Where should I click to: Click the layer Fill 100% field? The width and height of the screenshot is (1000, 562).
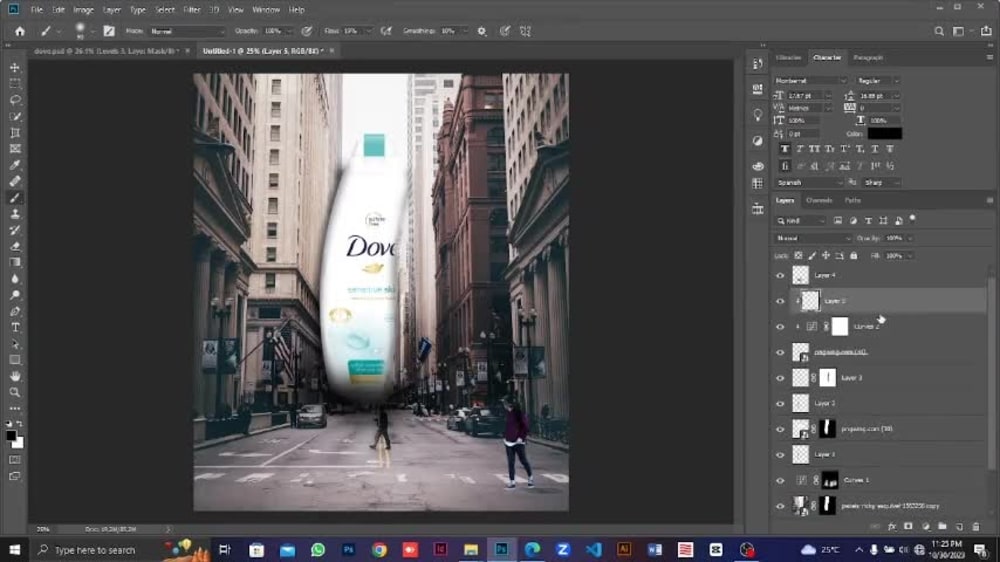click(897, 256)
